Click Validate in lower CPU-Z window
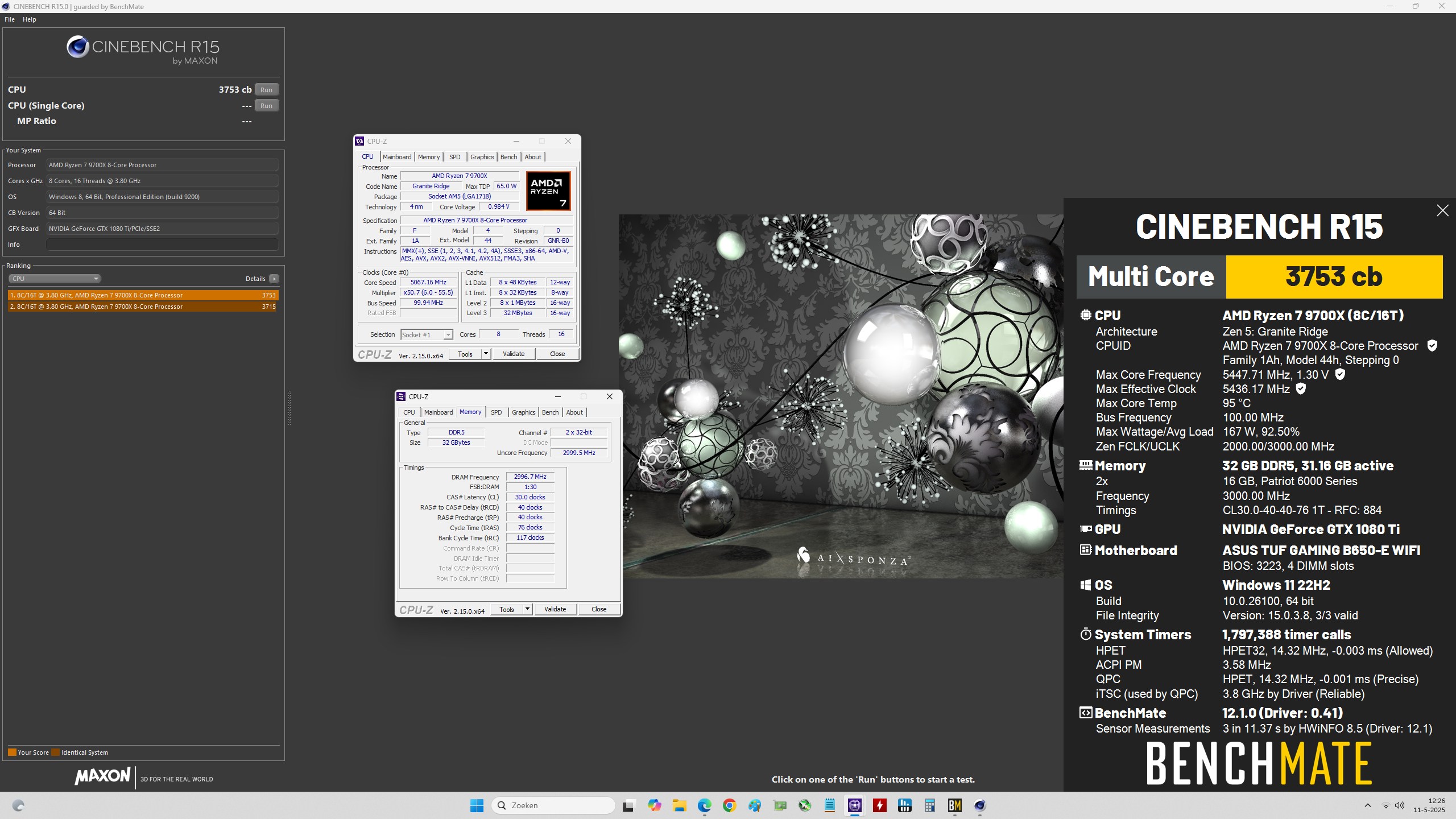1456x819 pixels. pyautogui.click(x=555, y=610)
